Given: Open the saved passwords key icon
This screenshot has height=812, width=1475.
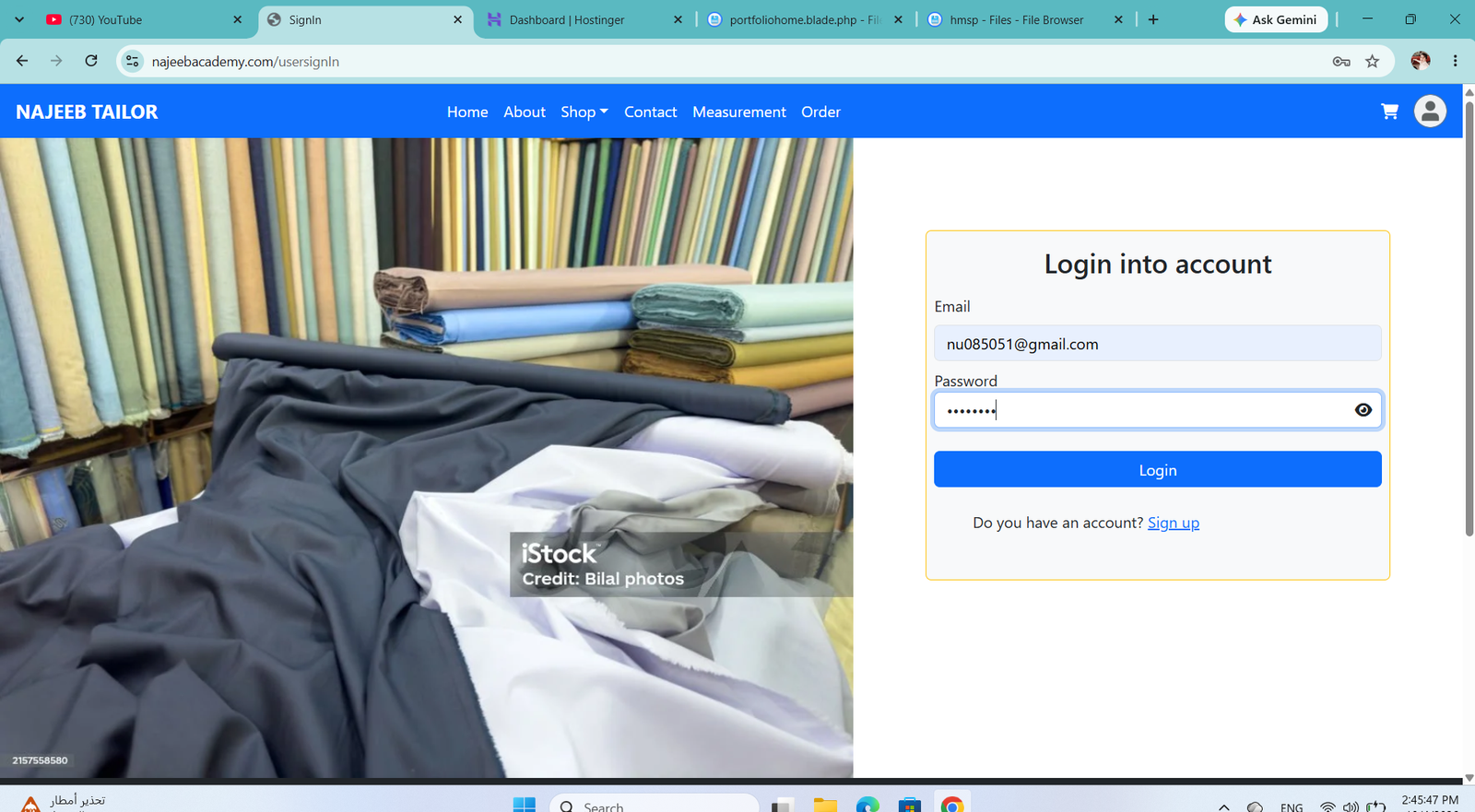Looking at the screenshot, I should coord(1341,61).
